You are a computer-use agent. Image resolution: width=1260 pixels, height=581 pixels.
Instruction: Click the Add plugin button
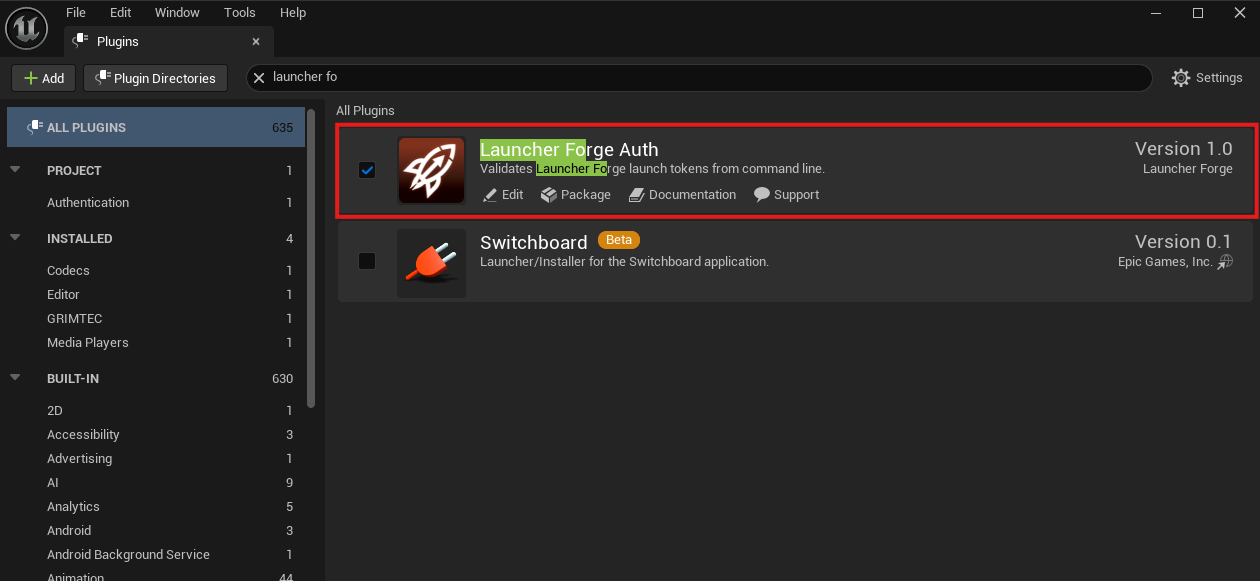pos(44,78)
